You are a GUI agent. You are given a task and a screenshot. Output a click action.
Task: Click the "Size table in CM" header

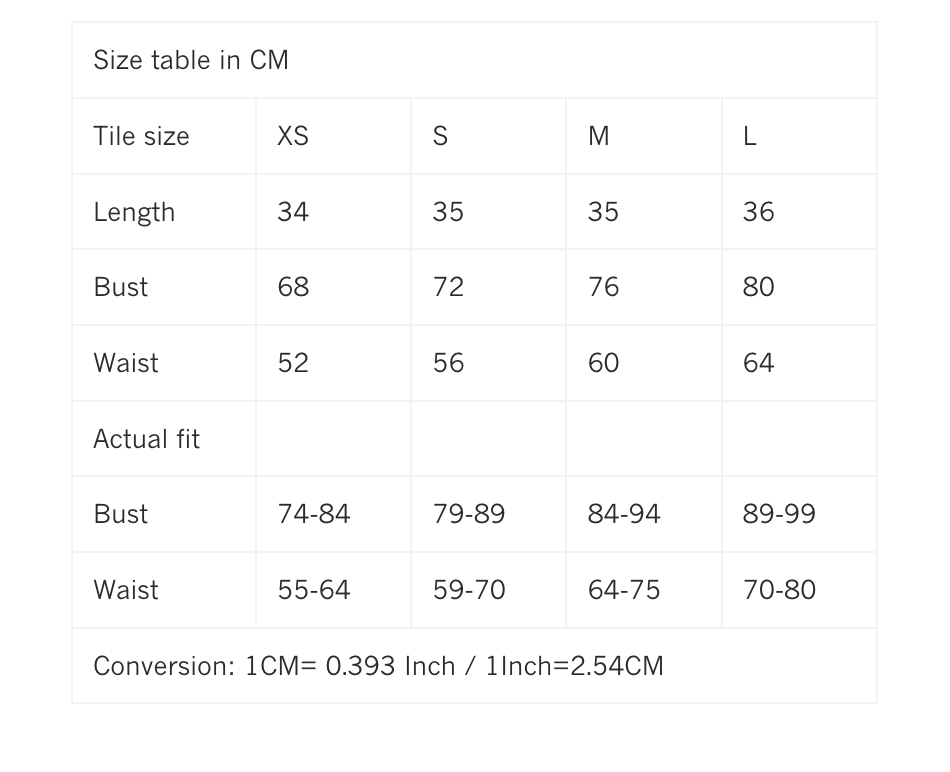pos(191,60)
